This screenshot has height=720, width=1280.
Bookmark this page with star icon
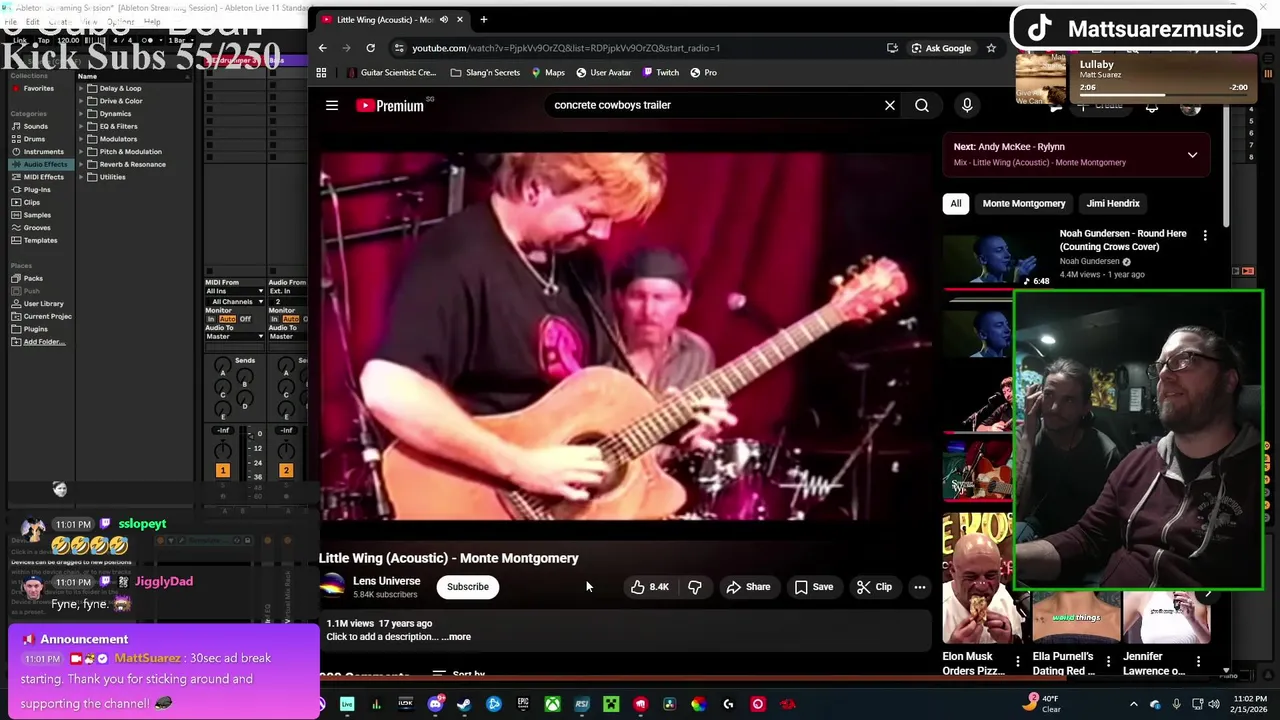[x=991, y=48]
